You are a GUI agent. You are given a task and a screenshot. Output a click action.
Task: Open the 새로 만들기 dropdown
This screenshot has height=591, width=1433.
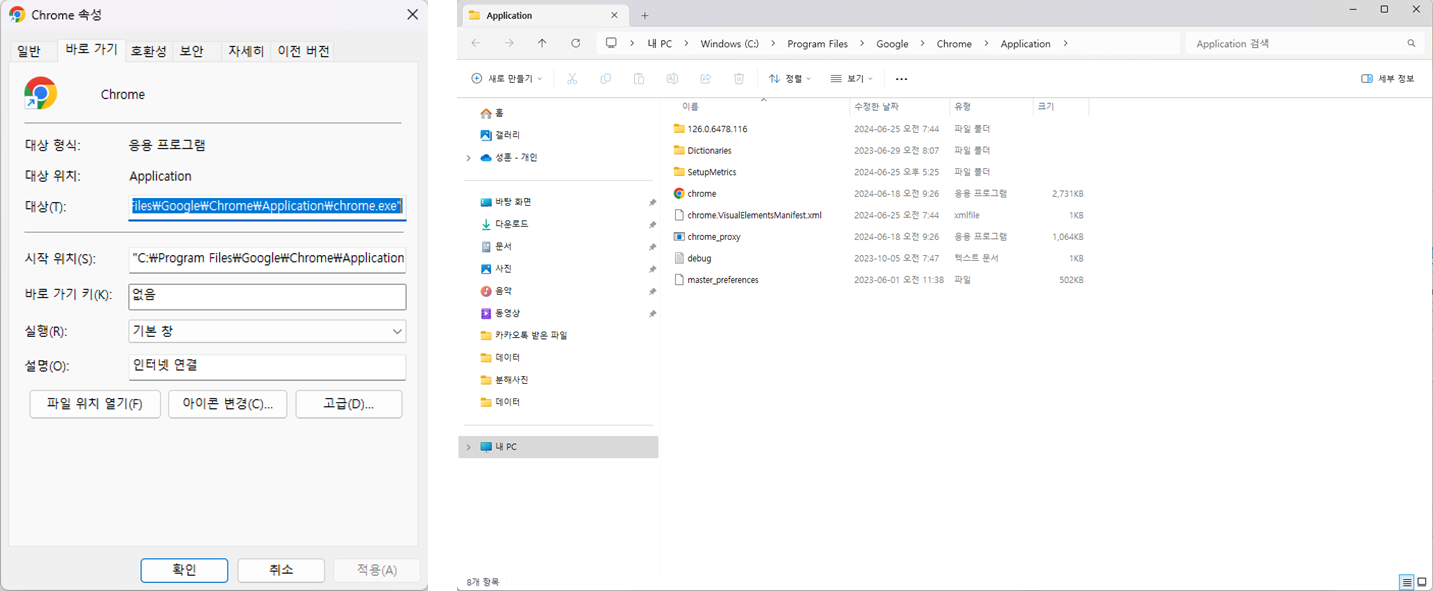pyautogui.click(x=507, y=79)
